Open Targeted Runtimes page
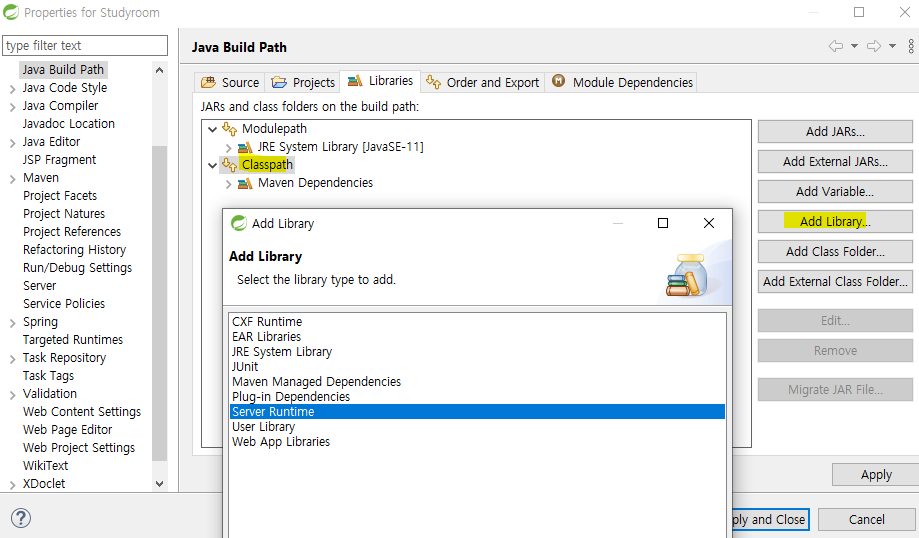This screenshot has width=919, height=538. point(73,340)
